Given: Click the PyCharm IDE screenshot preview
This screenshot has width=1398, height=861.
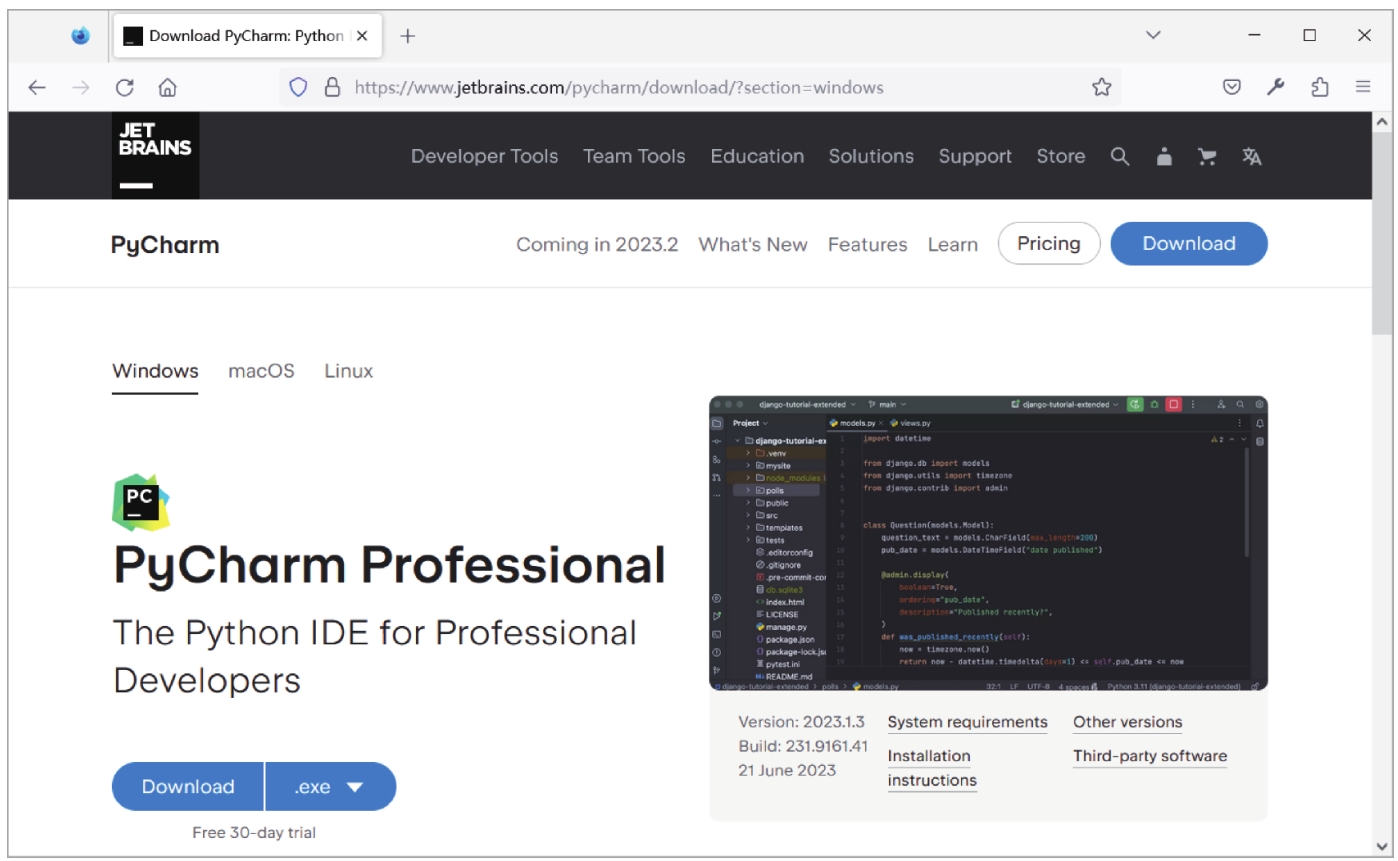Looking at the screenshot, I should point(987,542).
